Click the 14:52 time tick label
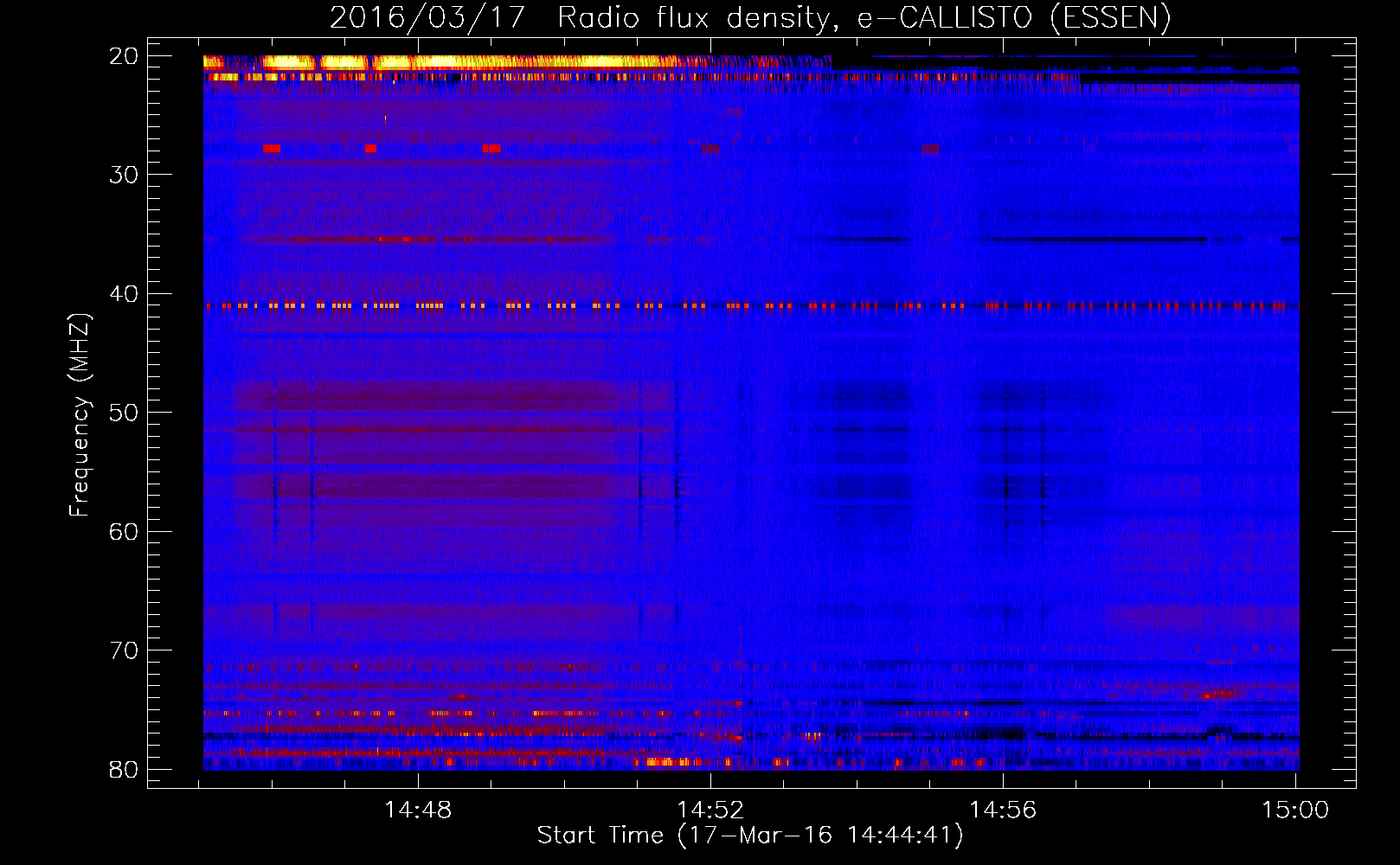The image size is (1400, 865). [x=710, y=810]
